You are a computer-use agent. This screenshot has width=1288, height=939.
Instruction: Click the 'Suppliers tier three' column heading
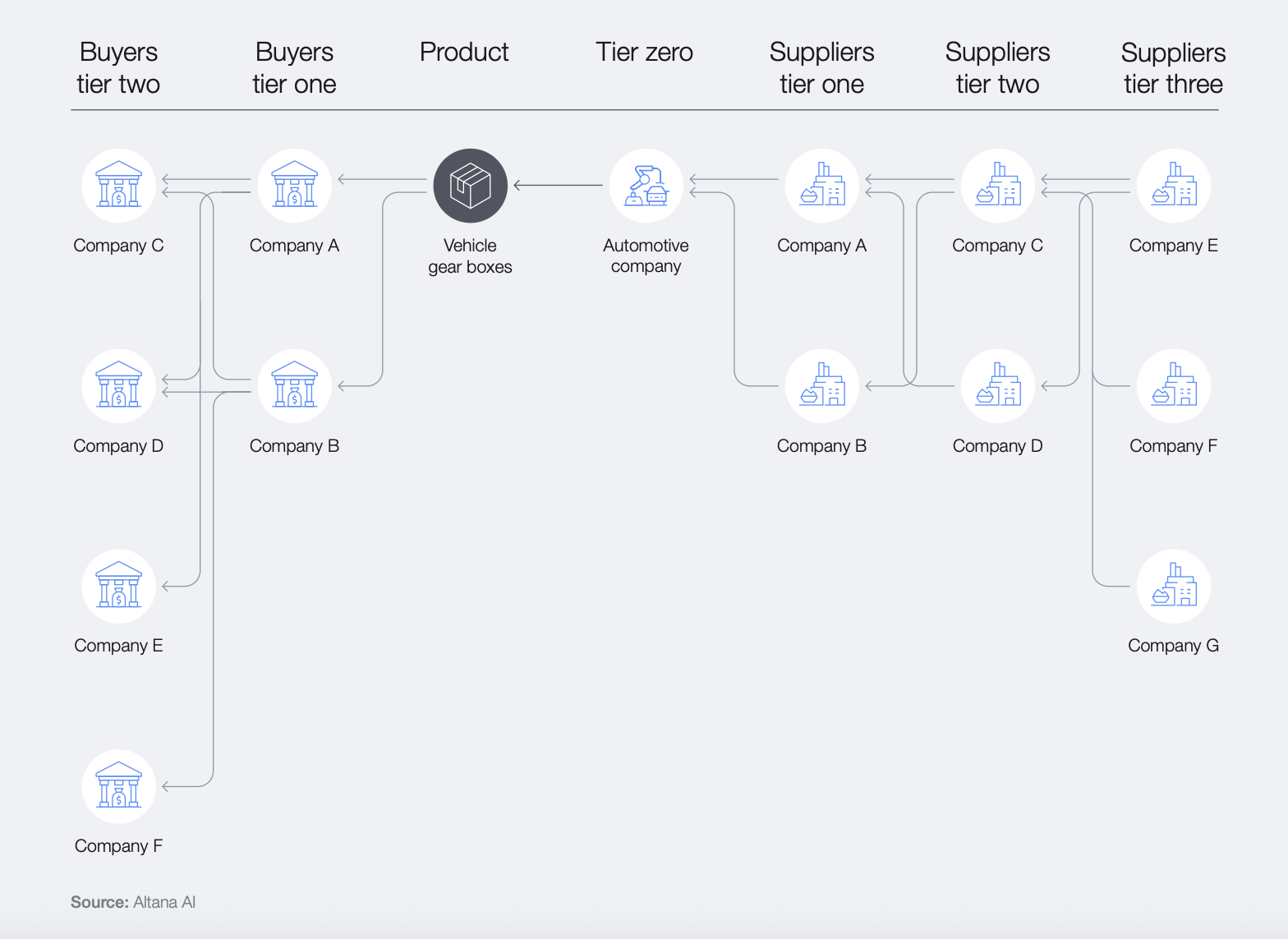[x=1173, y=68]
